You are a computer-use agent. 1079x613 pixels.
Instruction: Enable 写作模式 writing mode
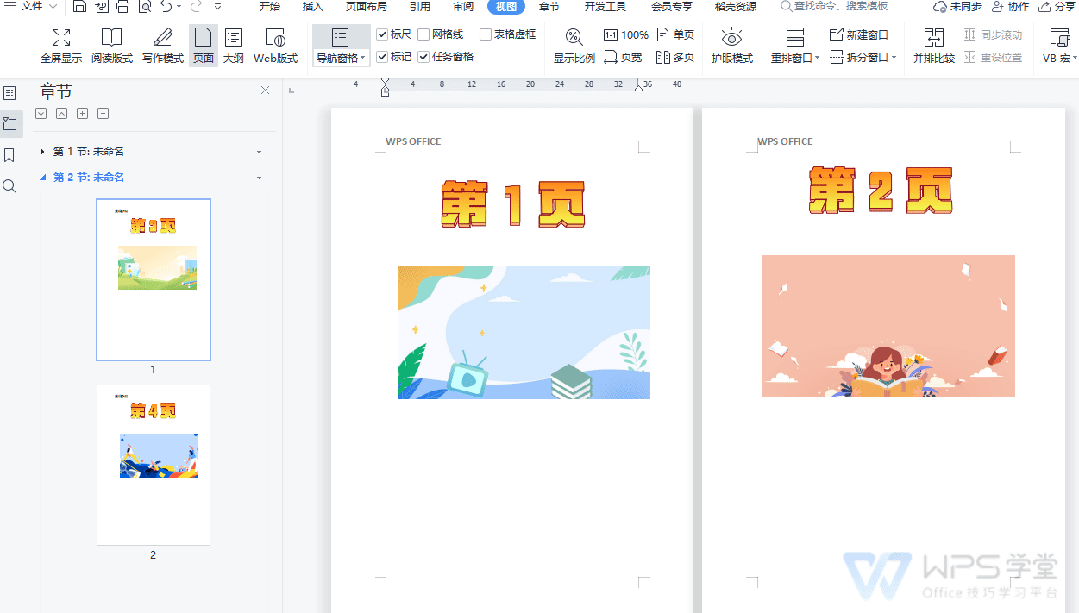[x=163, y=45]
